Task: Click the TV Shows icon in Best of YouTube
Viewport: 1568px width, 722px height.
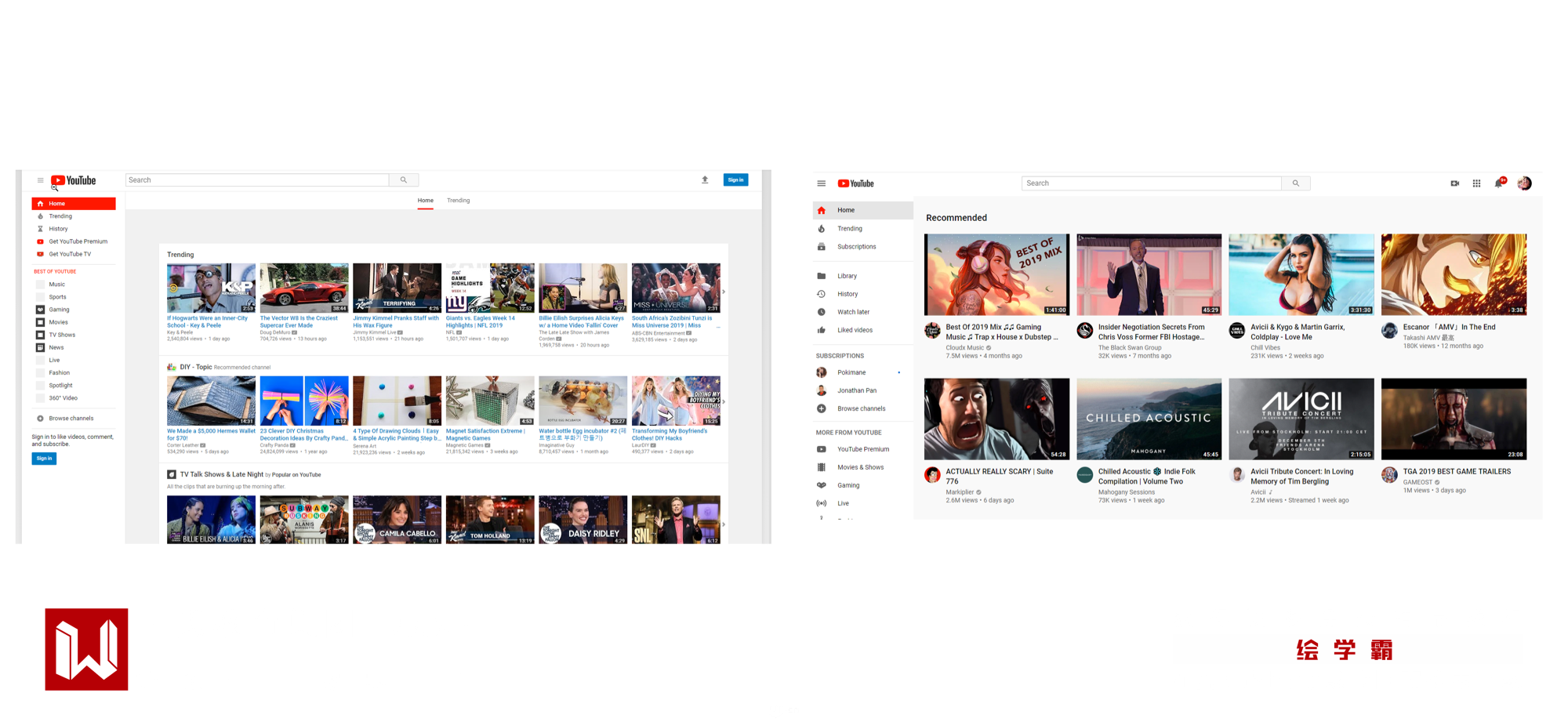Action: (x=41, y=335)
